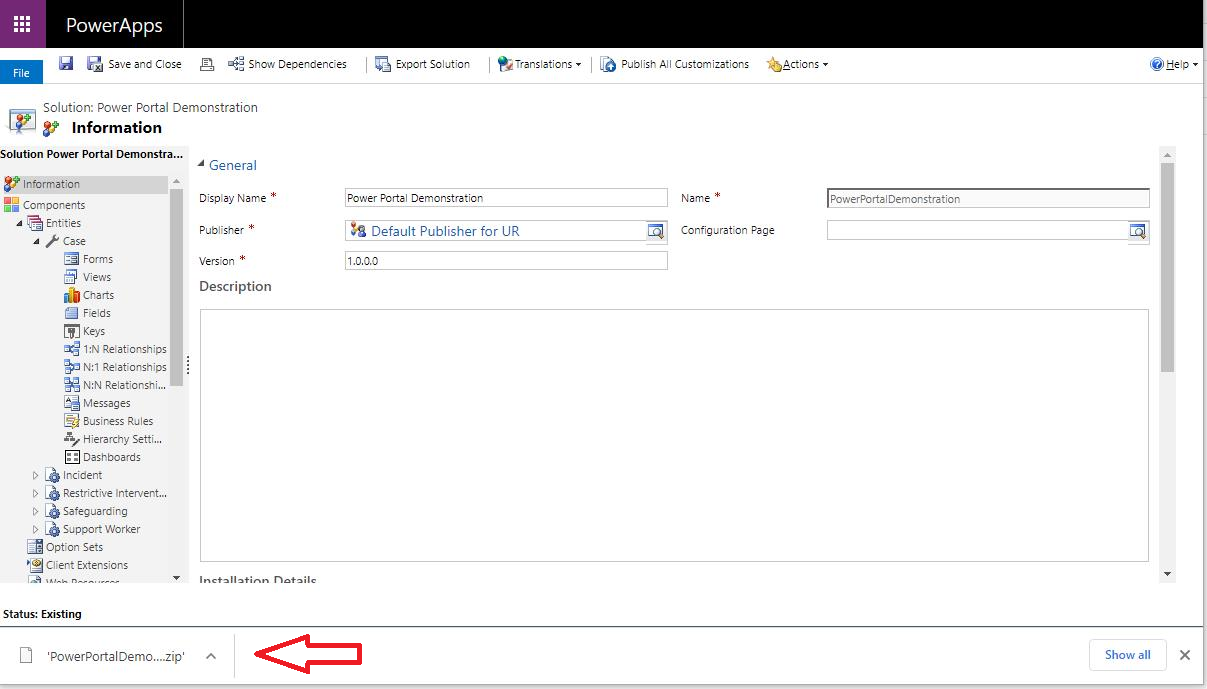
Task: Click Save and Close
Action: [x=134, y=64]
